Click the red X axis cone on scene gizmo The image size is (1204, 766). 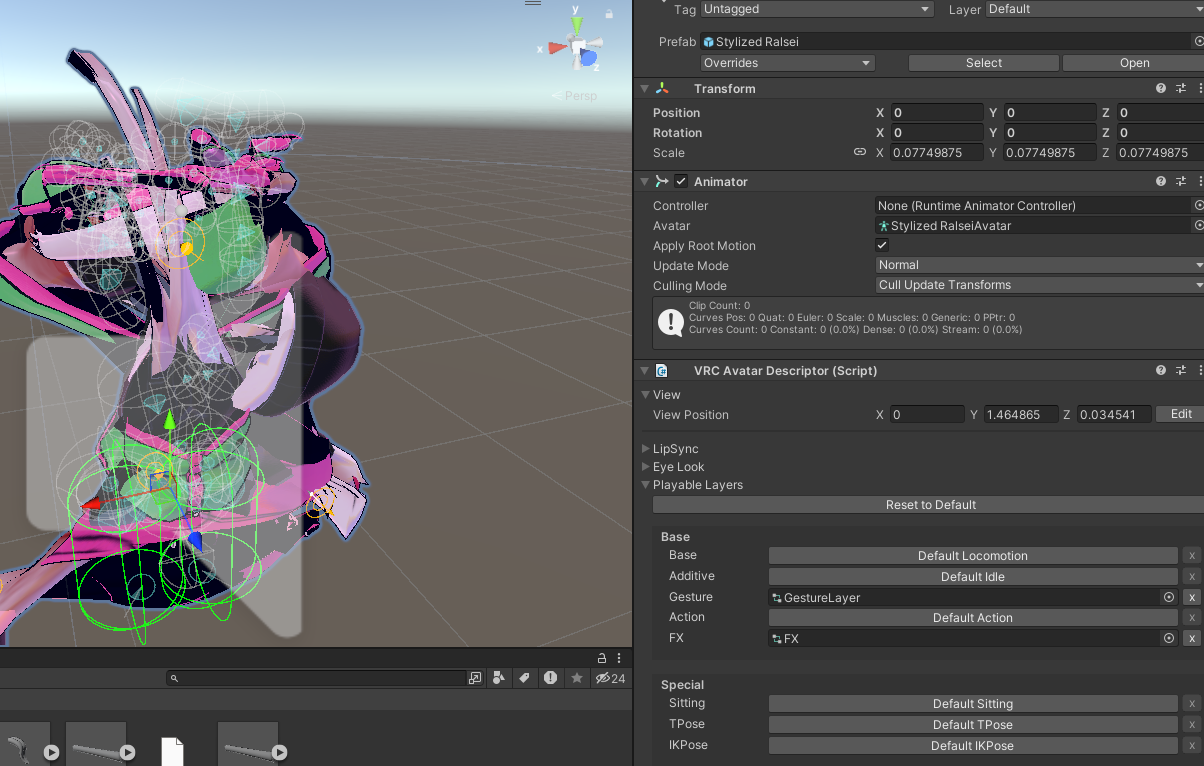[555, 47]
